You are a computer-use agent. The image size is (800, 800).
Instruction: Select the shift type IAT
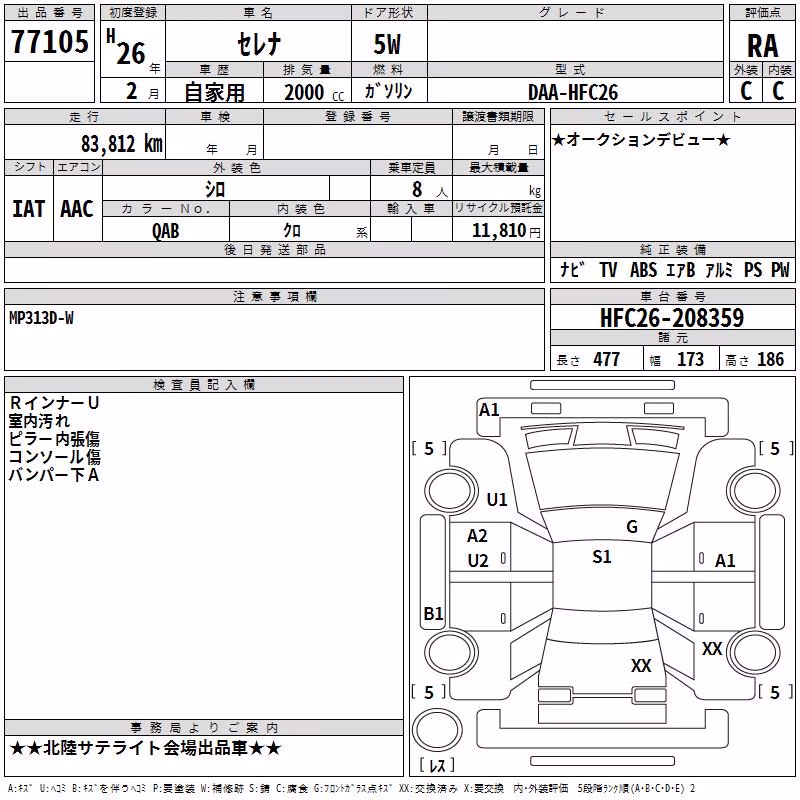pos(29,209)
